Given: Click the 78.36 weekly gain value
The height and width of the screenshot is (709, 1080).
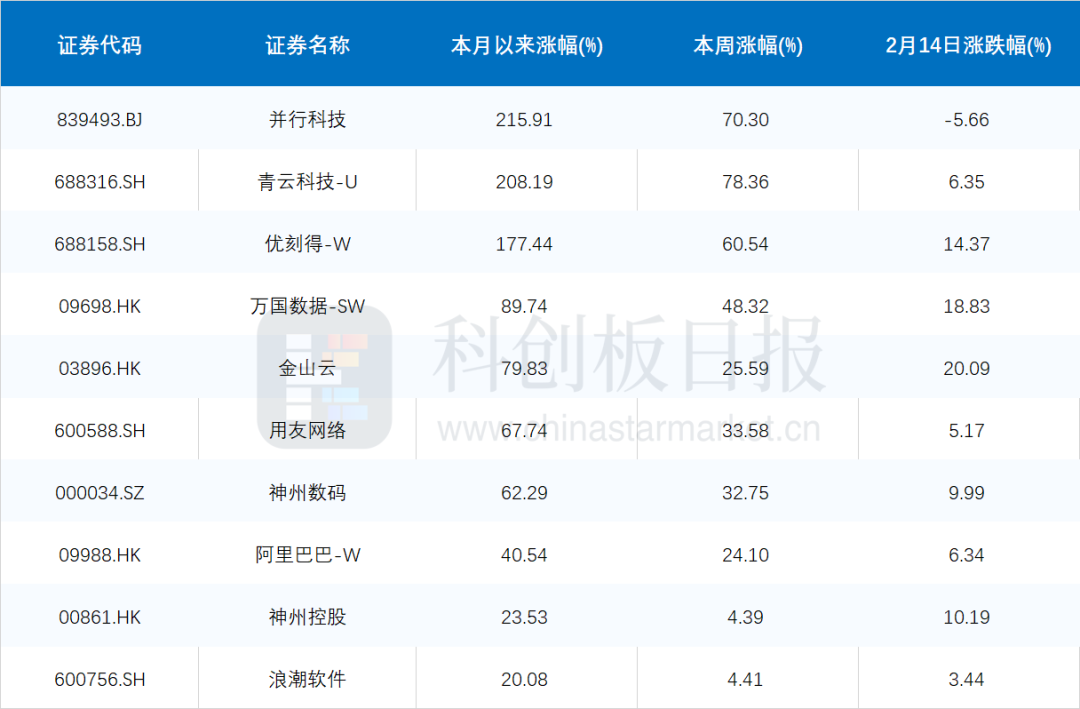Looking at the screenshot, I should click(746, 182).
